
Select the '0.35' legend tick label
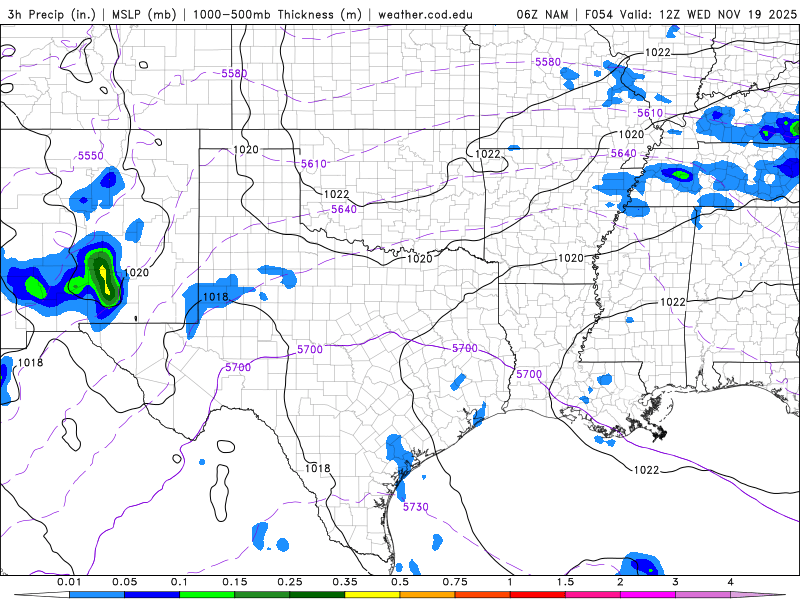345,582
